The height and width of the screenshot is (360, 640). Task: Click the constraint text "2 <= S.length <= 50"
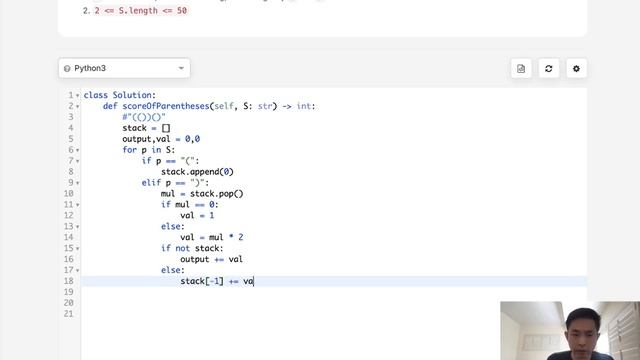pos(141,11)
